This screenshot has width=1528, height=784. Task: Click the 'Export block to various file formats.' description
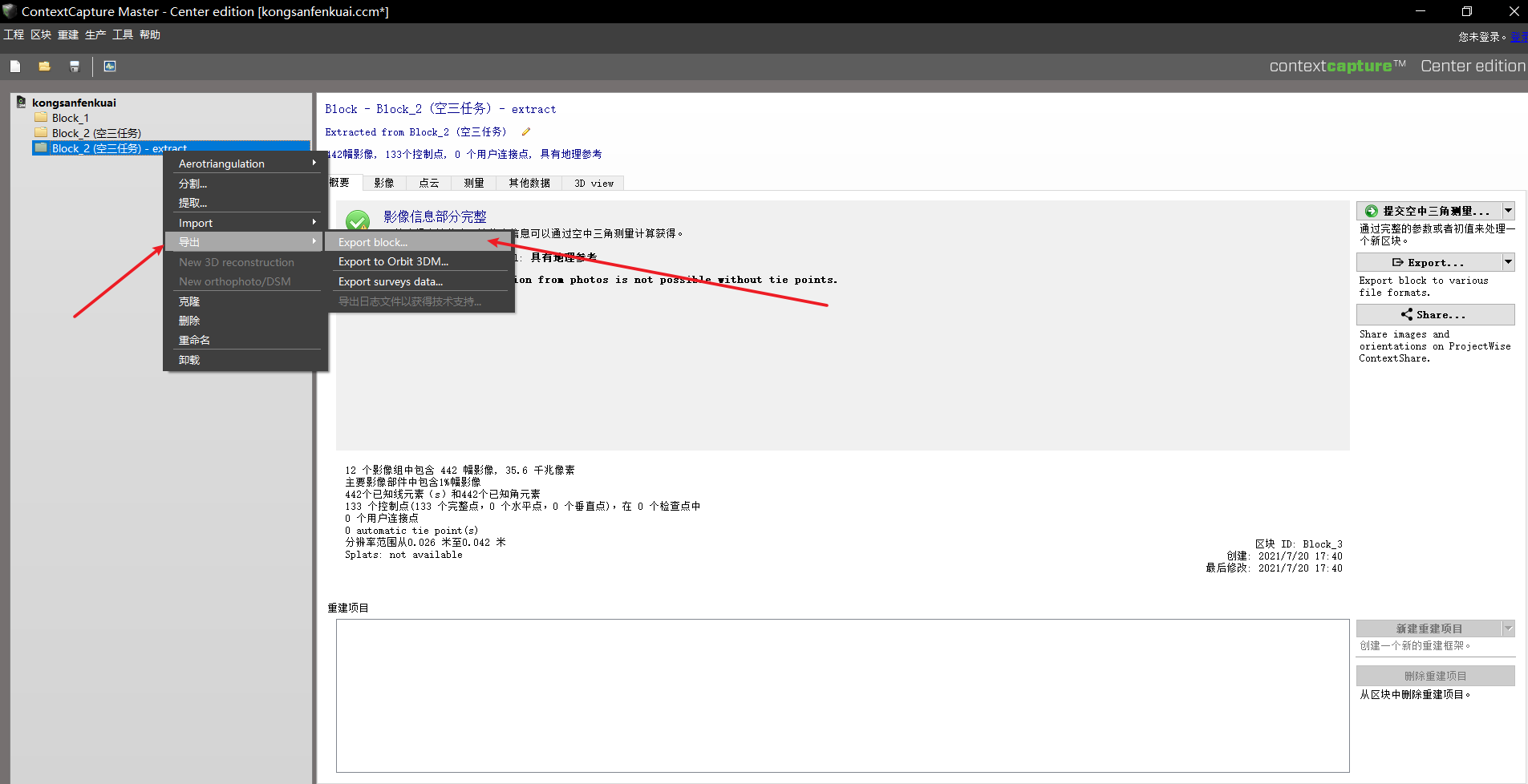1424,286
